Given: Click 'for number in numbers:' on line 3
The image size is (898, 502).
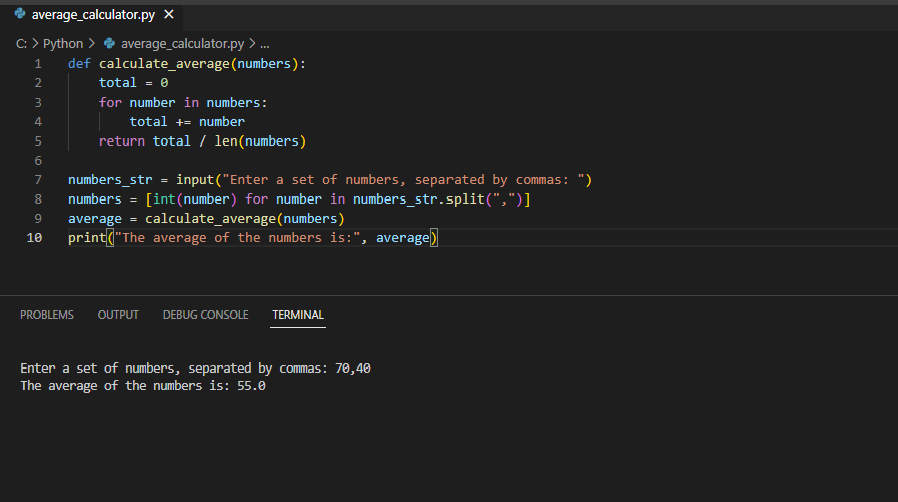Looking at the screenshot, I should point(183,102).
